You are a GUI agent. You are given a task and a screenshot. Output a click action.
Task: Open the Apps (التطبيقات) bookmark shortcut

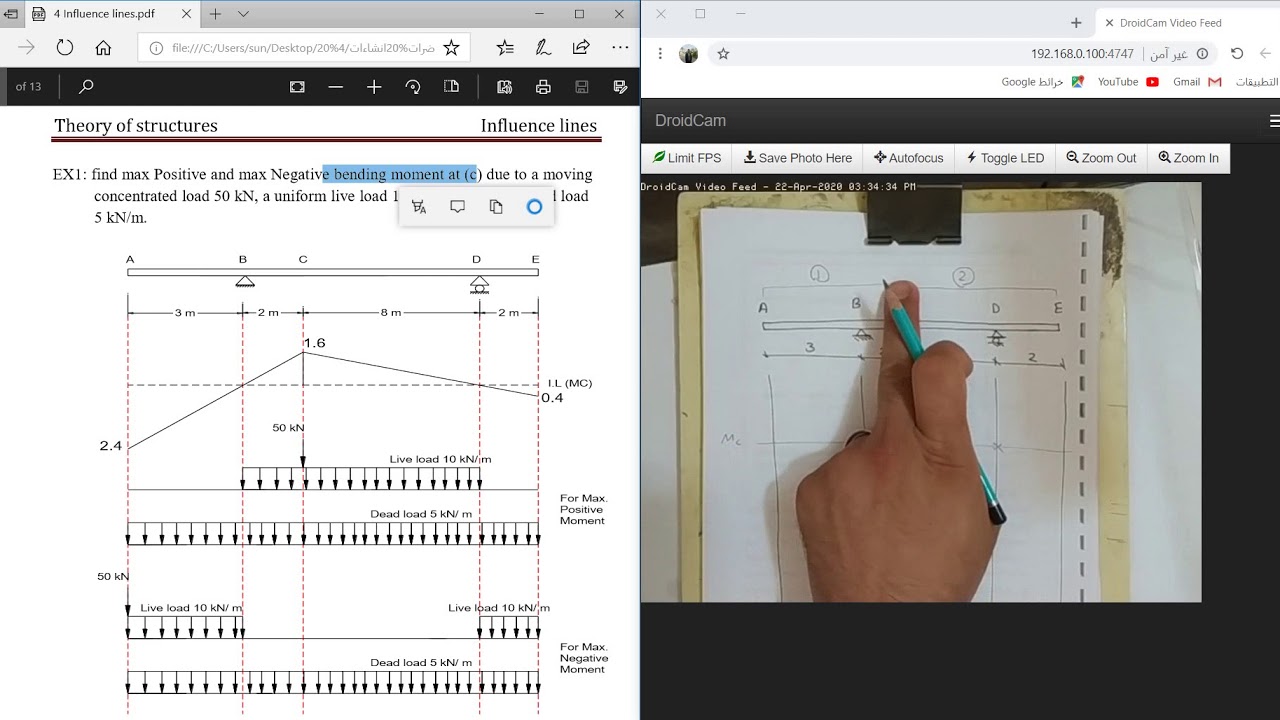1257,82
